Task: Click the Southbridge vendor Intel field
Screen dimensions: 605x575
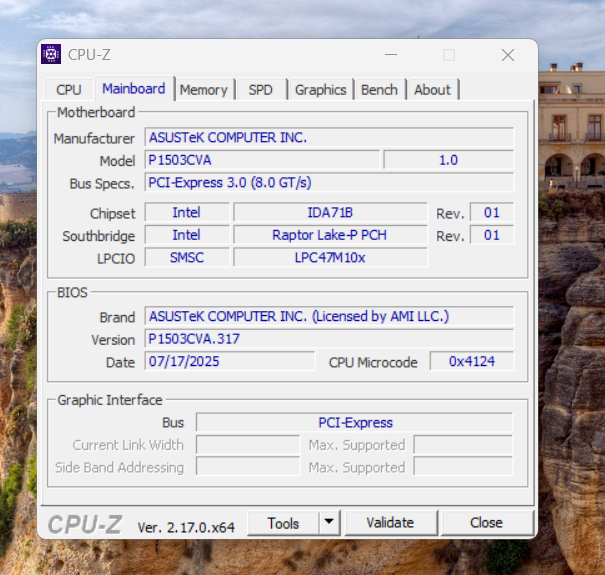Action: [x=187, y=235]
